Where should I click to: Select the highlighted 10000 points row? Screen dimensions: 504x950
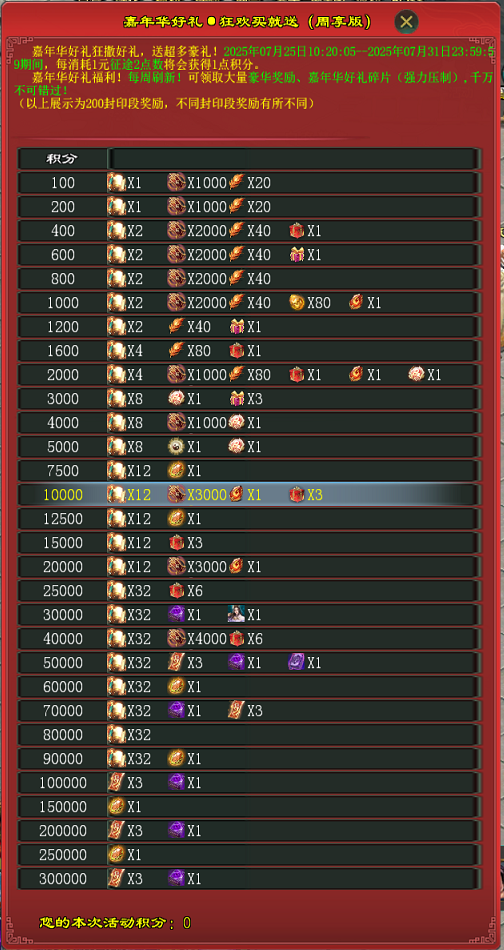click(x=250, y=494)
